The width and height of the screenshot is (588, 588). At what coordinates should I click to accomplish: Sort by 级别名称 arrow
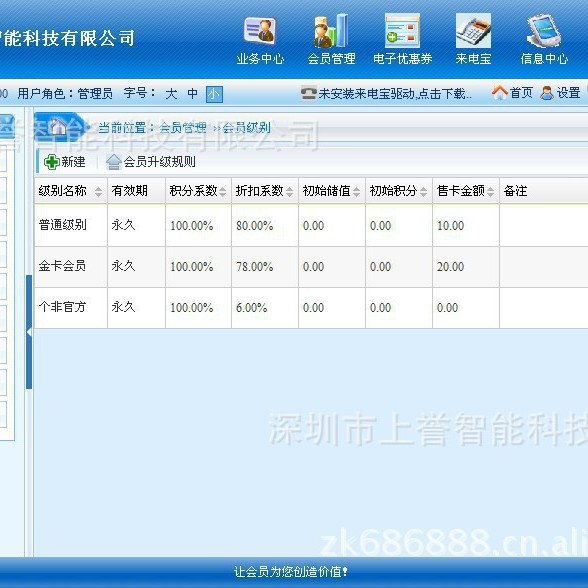pyautogui.click(x=98, y=192)
